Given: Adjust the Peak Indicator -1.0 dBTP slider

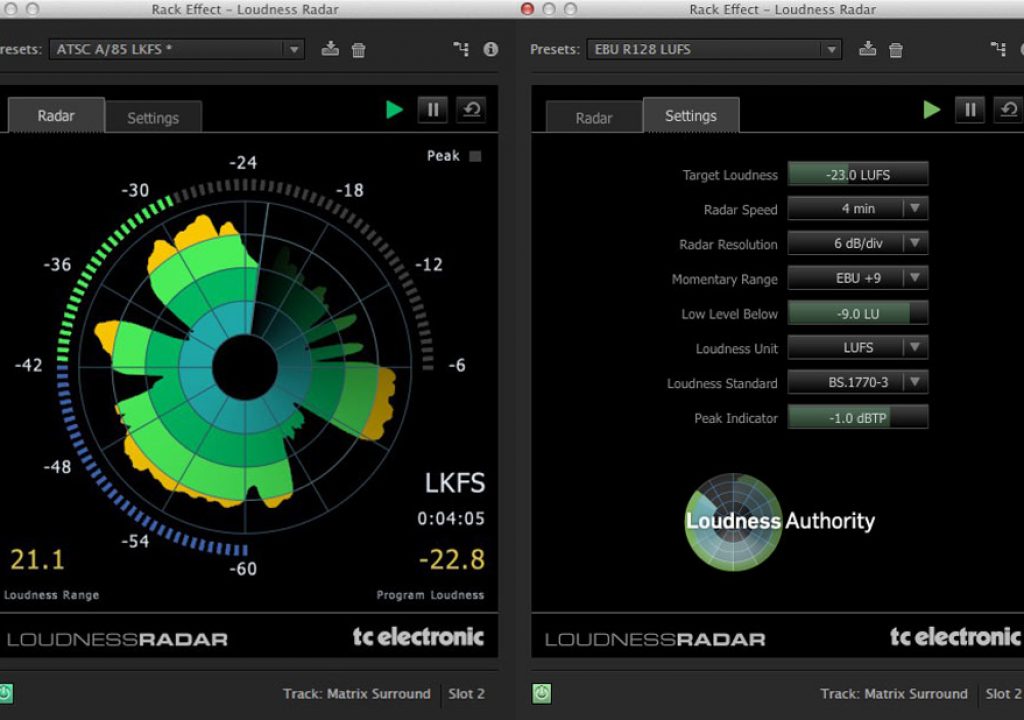Looking at the screenshot, I should click(x=857, y=417).
